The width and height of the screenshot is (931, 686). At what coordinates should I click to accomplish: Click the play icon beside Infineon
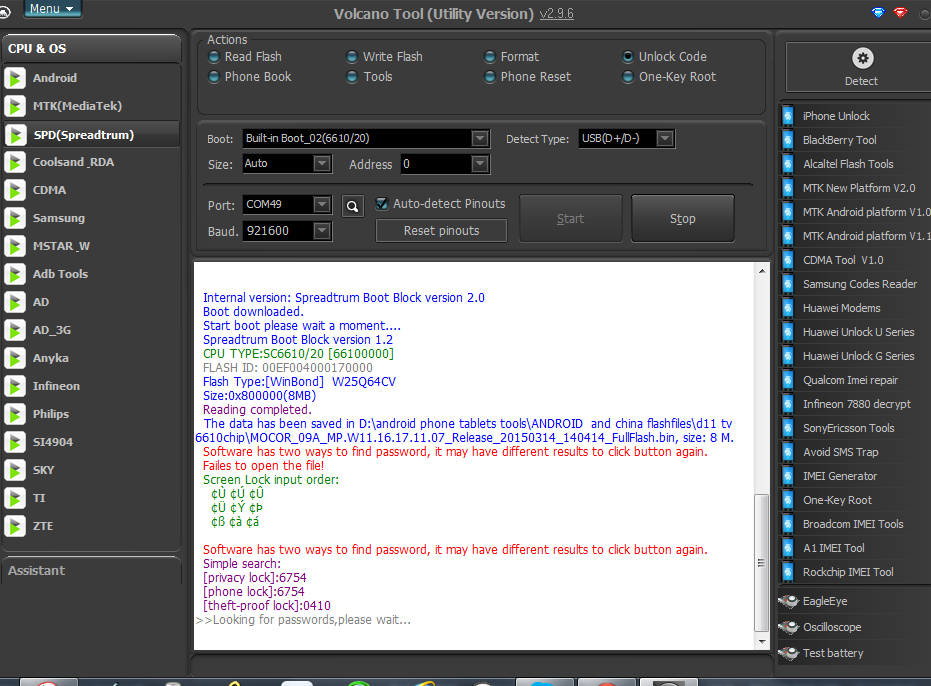click(x=15, y=386)
